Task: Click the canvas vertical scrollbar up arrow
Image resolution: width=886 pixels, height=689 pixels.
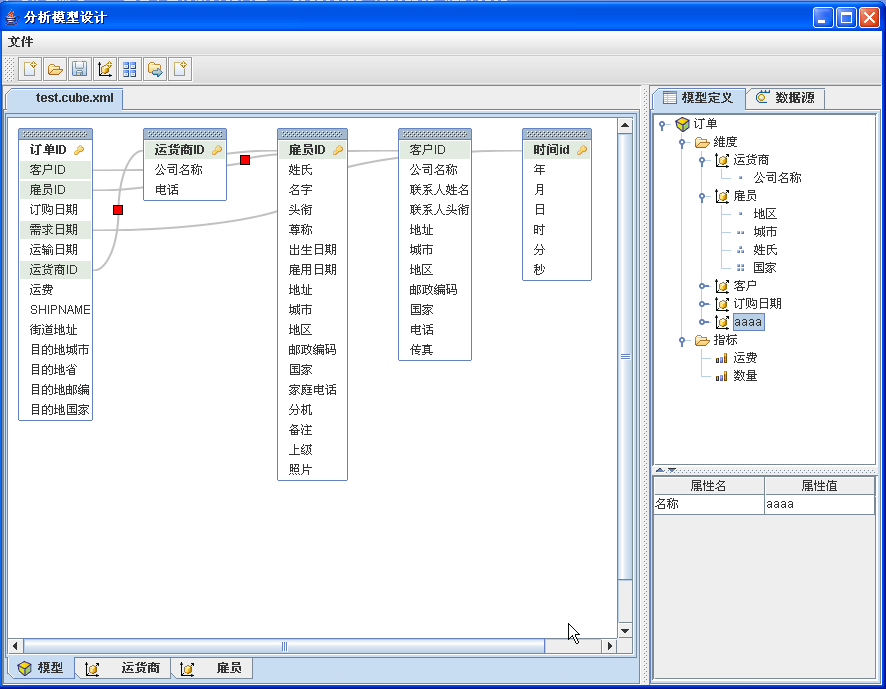Action: click(x=625, y=125)
